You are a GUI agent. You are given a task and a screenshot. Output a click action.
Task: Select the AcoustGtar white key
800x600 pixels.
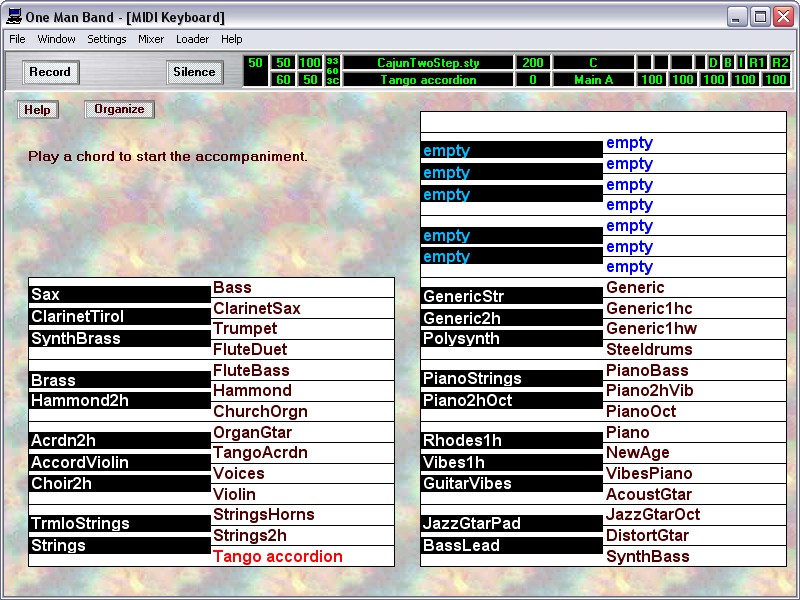tap(694, 494)
